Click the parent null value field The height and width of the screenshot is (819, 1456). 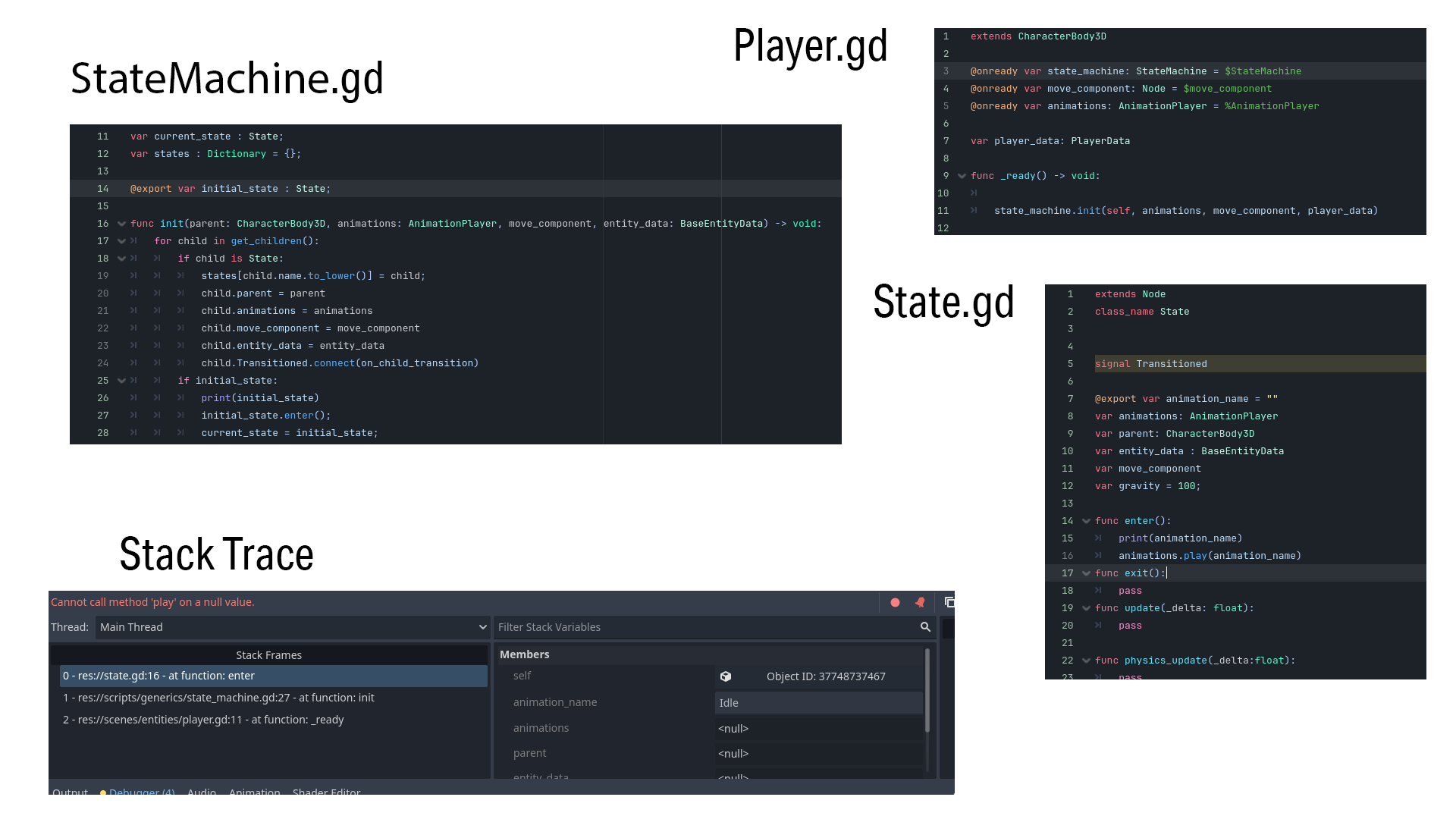coord(819,754)
